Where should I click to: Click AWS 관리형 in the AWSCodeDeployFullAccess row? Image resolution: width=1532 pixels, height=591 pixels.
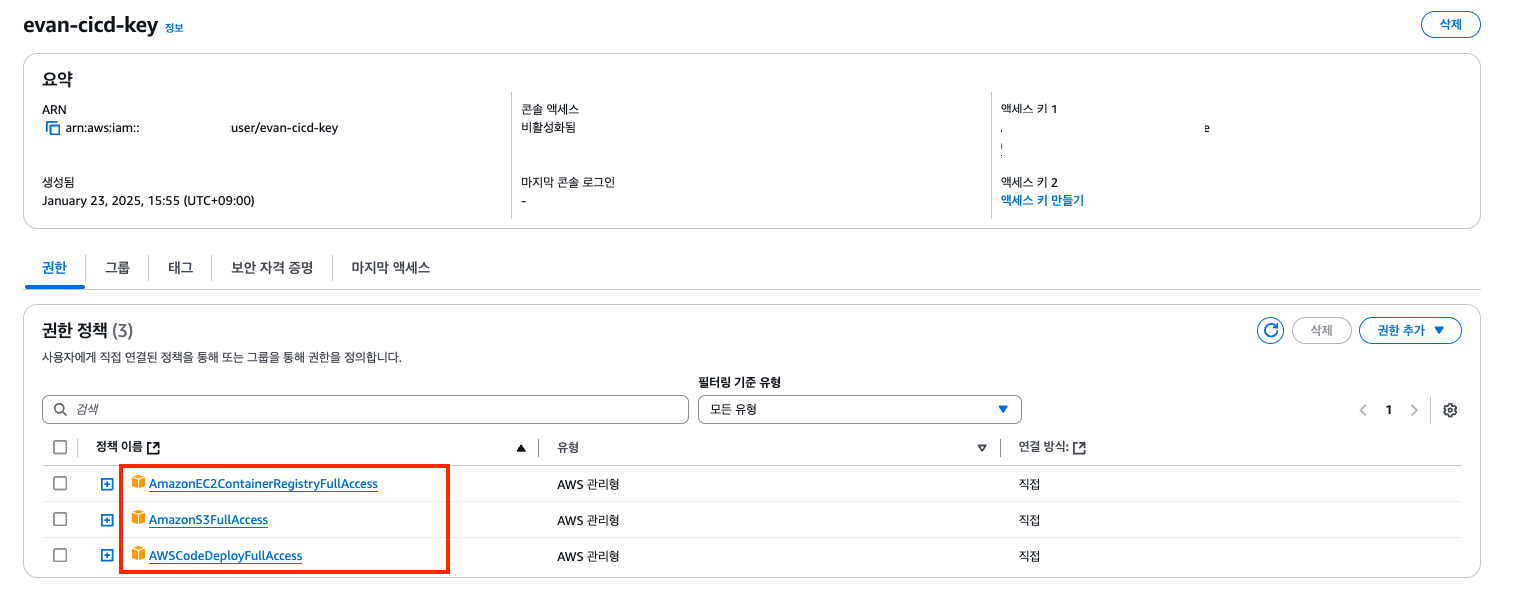point(588,556)
